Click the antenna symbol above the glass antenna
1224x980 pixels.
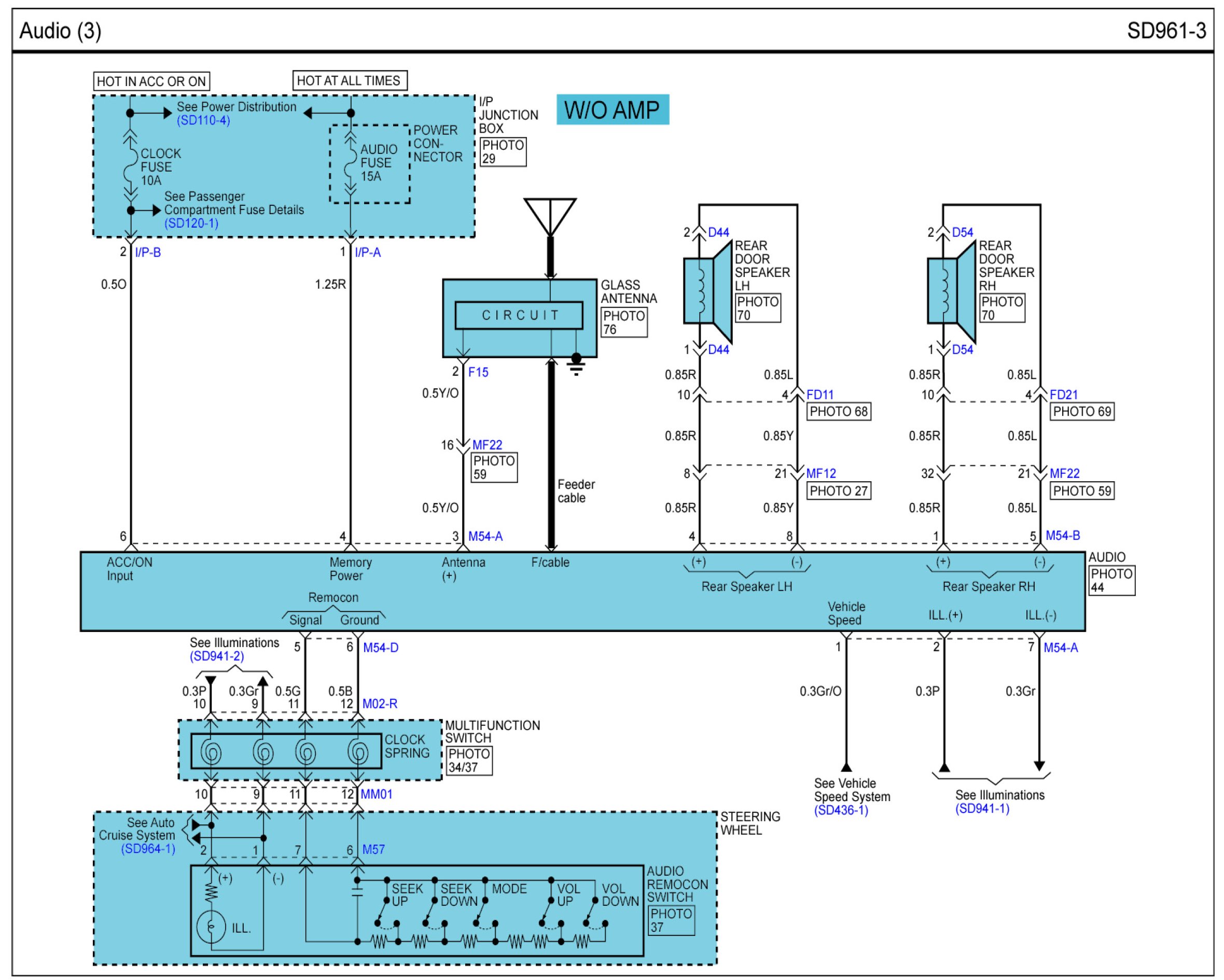click(550, 217)
